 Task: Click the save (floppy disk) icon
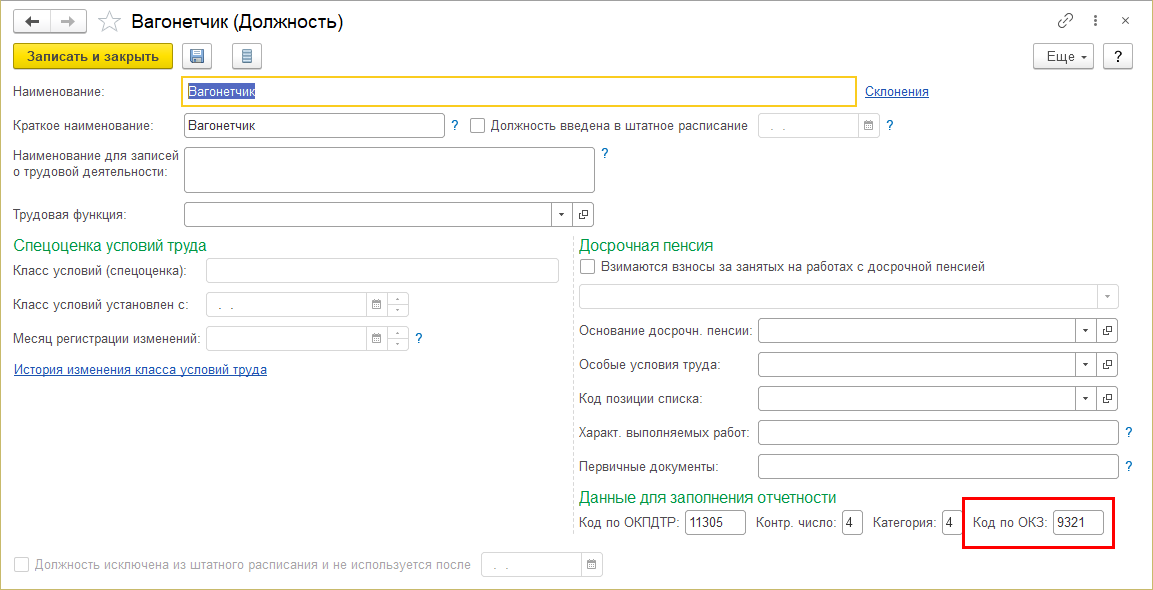(x=197, y=56)
